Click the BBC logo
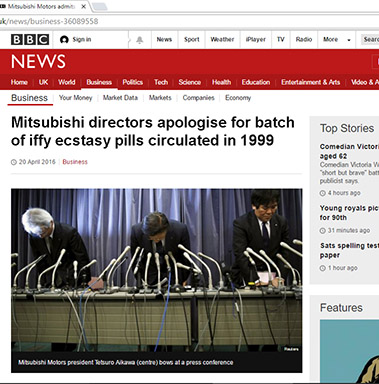The width and height of the screenshot is (379, 384). pyautogui.click(x=30, y=39)
